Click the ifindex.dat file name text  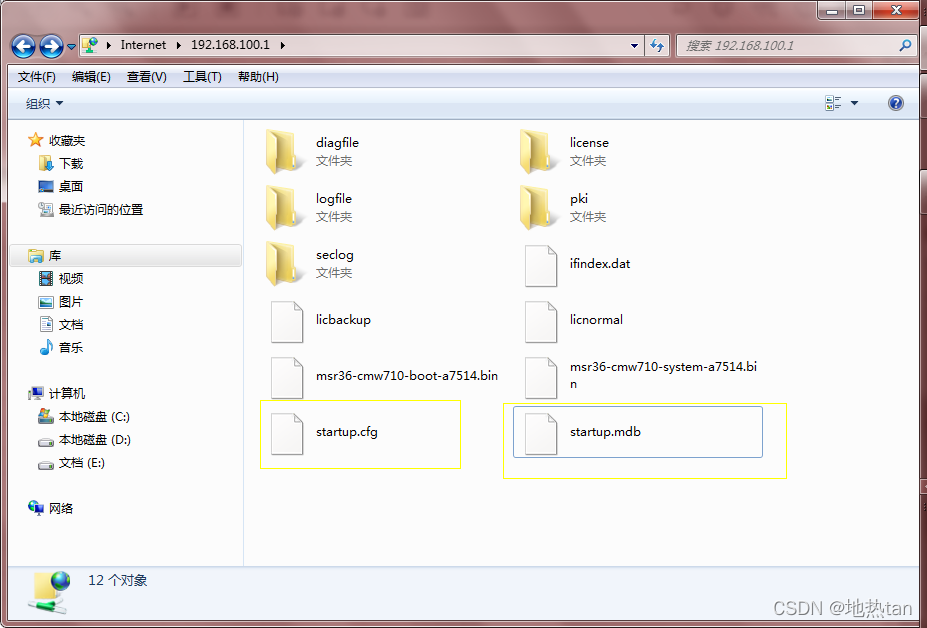pyautogui.click(x=600, y=264)
